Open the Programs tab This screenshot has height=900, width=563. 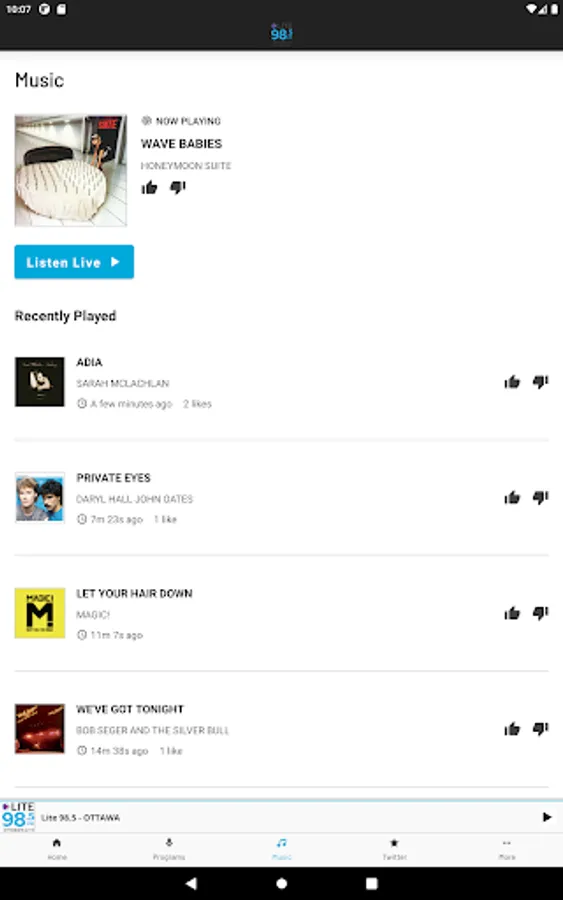pyautogui.click(x=169, y=849)
